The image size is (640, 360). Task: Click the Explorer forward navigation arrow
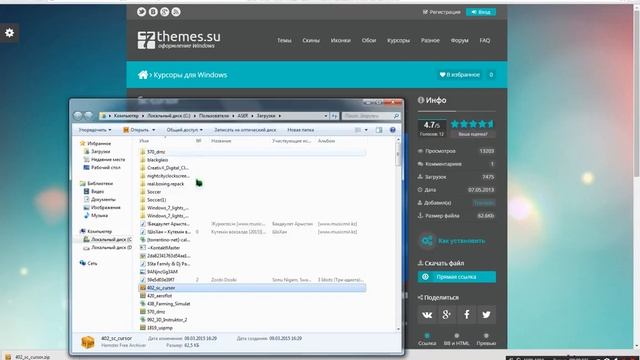89,116
